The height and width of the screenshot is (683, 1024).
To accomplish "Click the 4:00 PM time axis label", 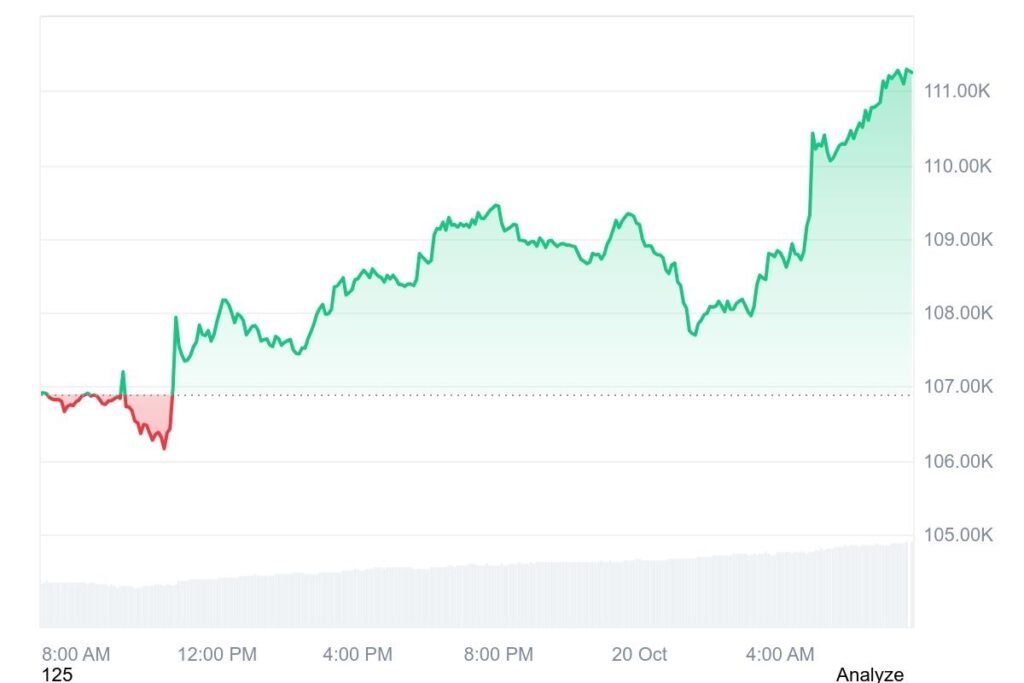I will click(x=357, y=654).
